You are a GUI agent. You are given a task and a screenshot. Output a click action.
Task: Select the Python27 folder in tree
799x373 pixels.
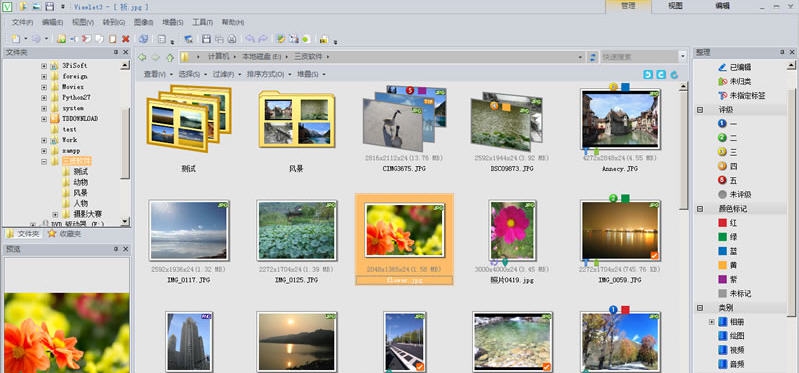tap(71, 97)
